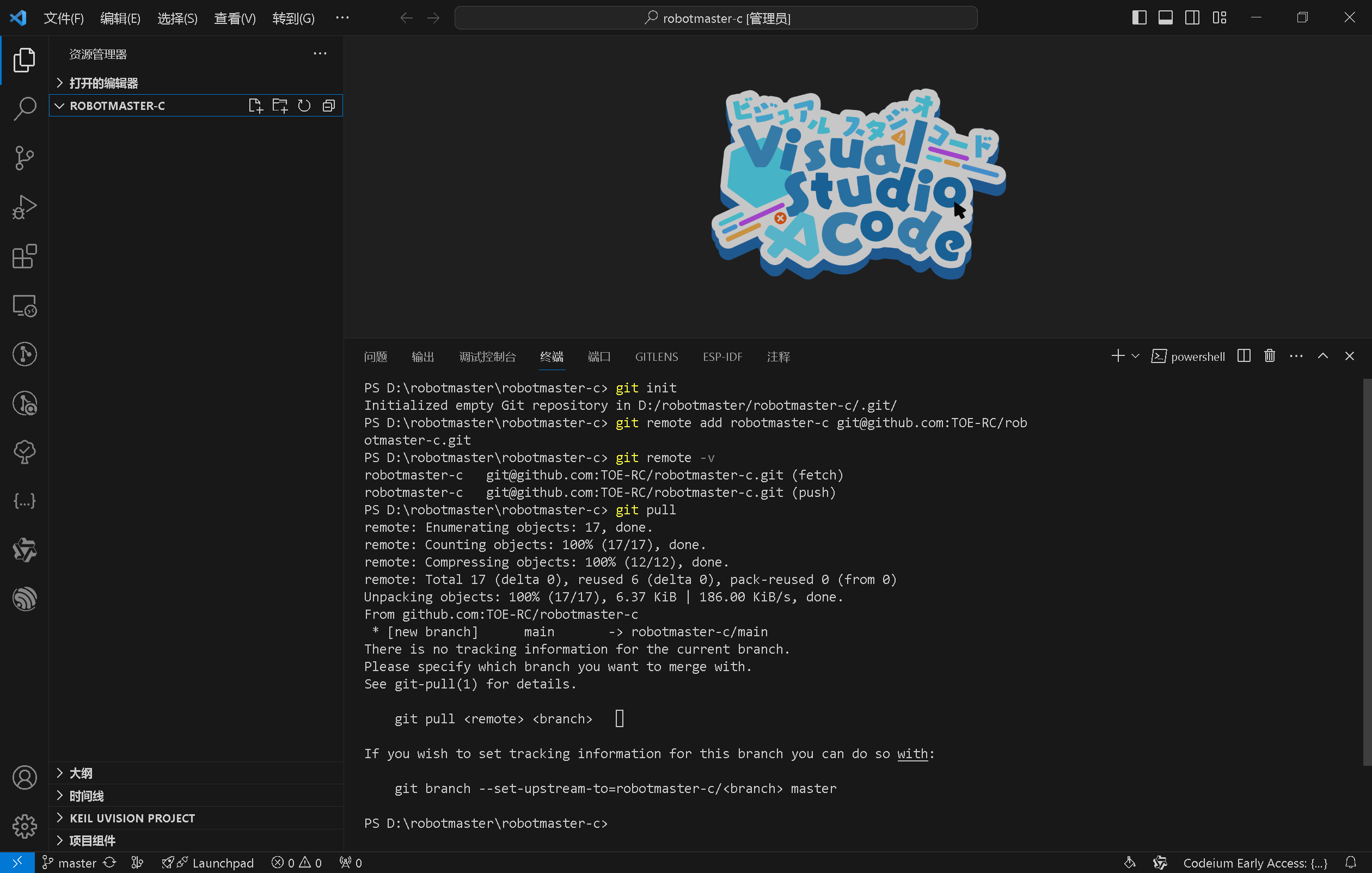Maximize the terminal panel size

pos(1323,356)
